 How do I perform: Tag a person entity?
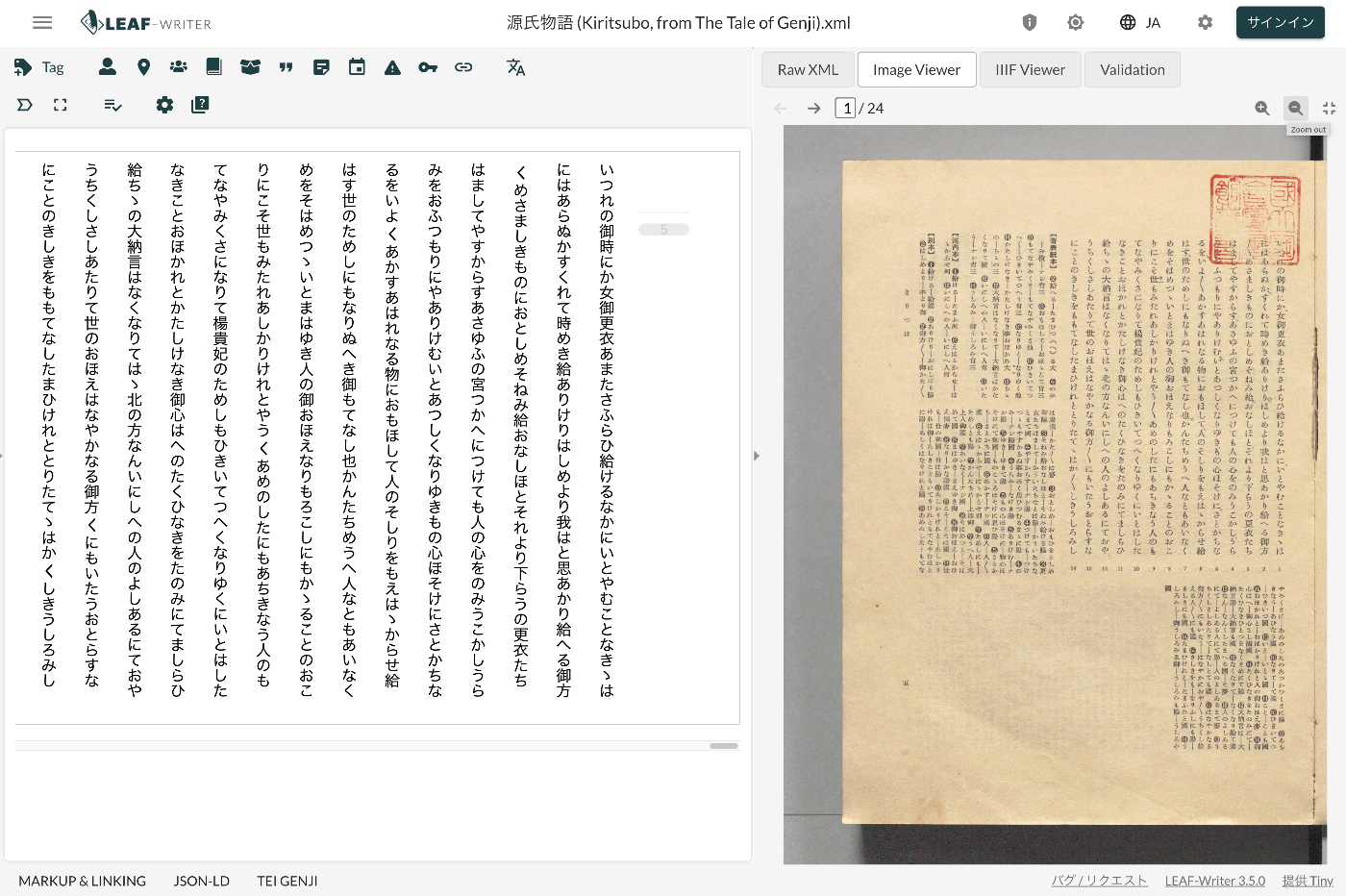(108, 66)
